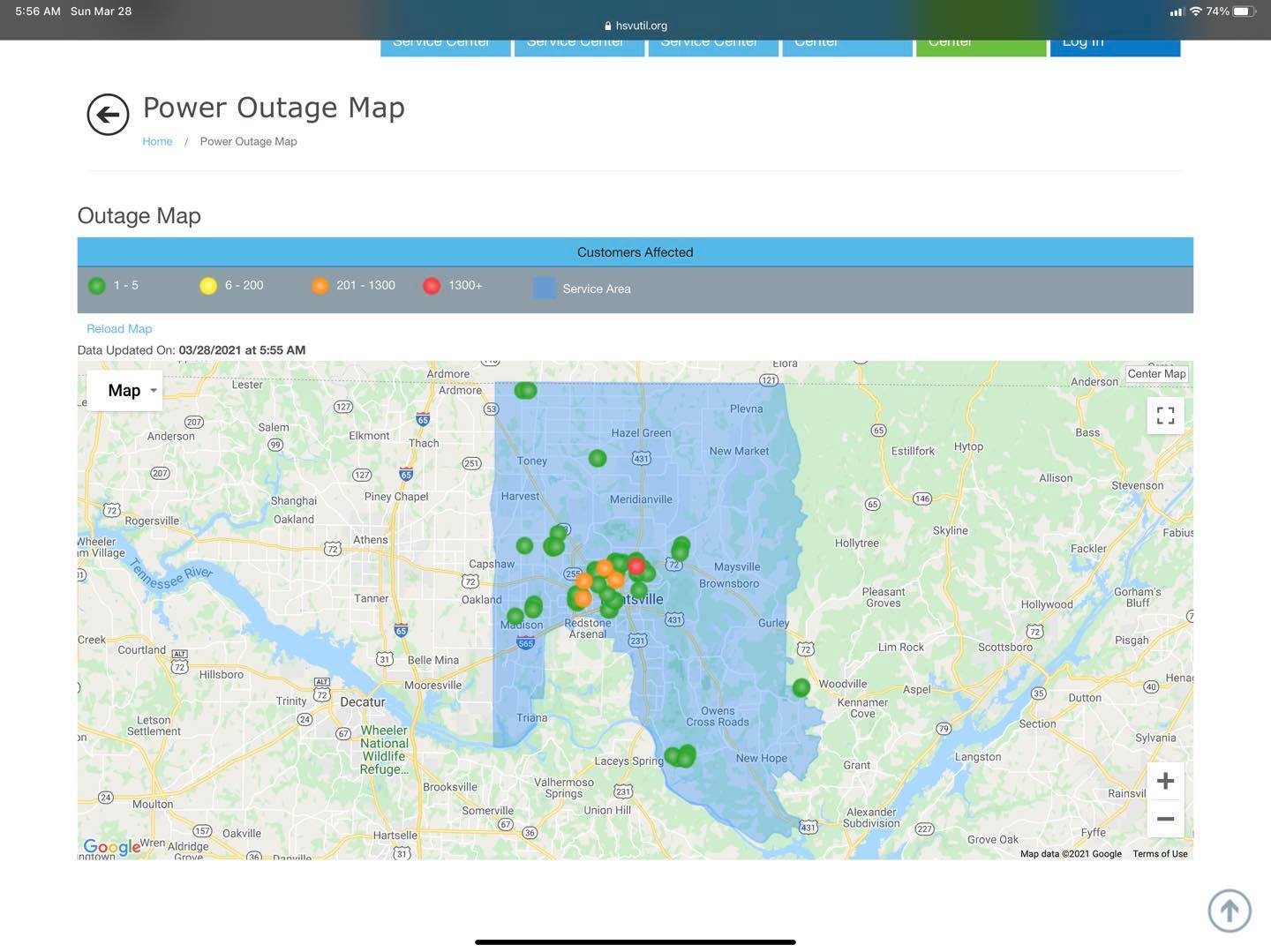This screenshot has width=1271, height=952.
Task: Click the yellow 6 - 200 legend swatch
Action: pyautogui.click(x=208, y=286)
